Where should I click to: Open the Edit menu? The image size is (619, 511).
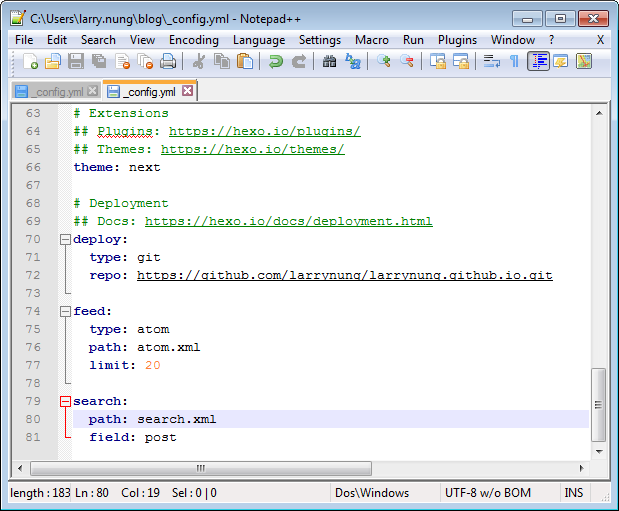pos(57,40)
